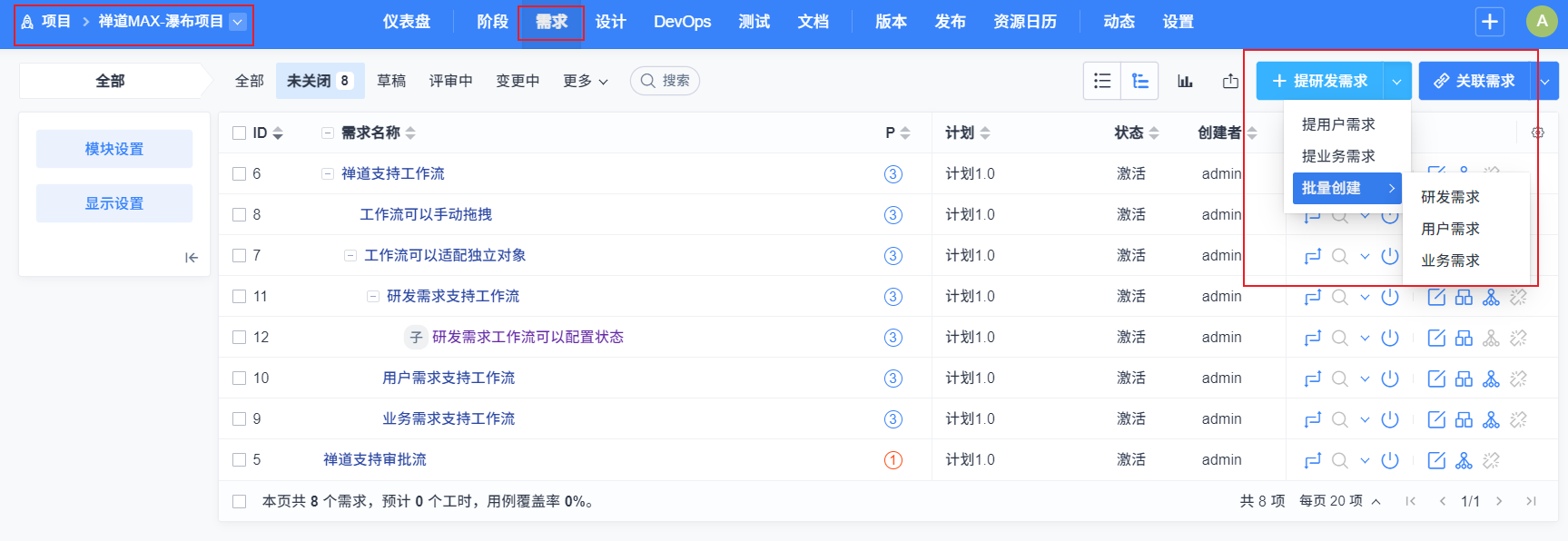This screenshot has width=1568, height=541.
Task: Click the change icon for story 5
Action: tap(1312, 460)
